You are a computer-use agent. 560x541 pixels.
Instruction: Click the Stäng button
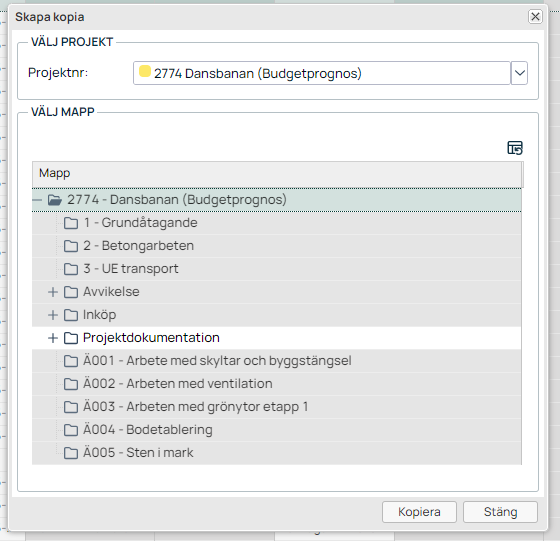[x=500, y=512]
